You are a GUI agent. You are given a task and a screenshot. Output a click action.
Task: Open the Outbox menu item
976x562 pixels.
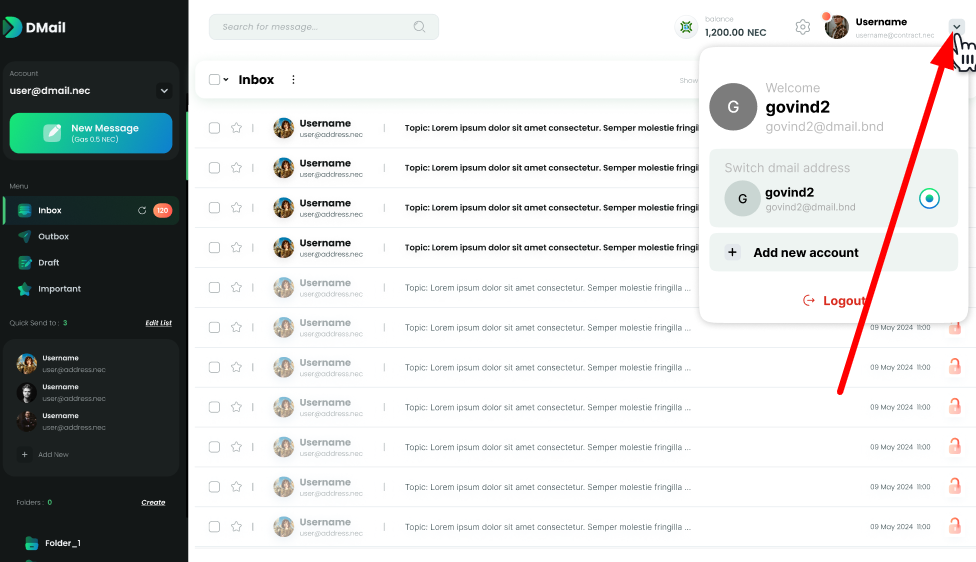(53, 237)
